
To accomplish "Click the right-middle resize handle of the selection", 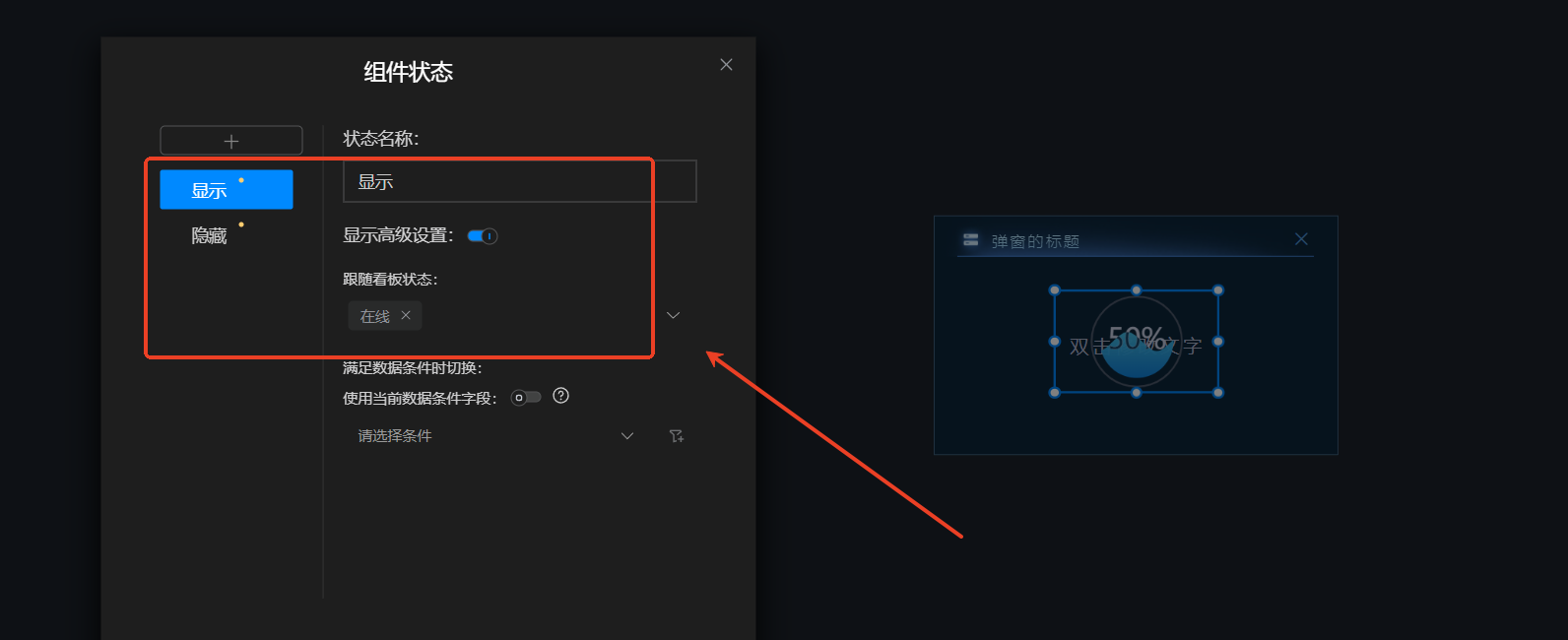I will (x=1218, y=342).
